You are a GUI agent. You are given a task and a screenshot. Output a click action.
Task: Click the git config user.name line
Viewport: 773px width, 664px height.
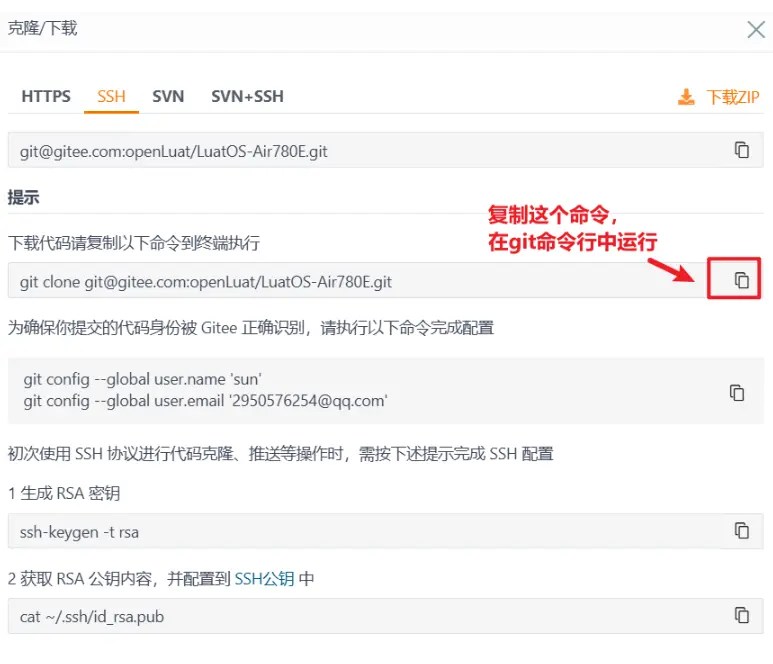142,379
